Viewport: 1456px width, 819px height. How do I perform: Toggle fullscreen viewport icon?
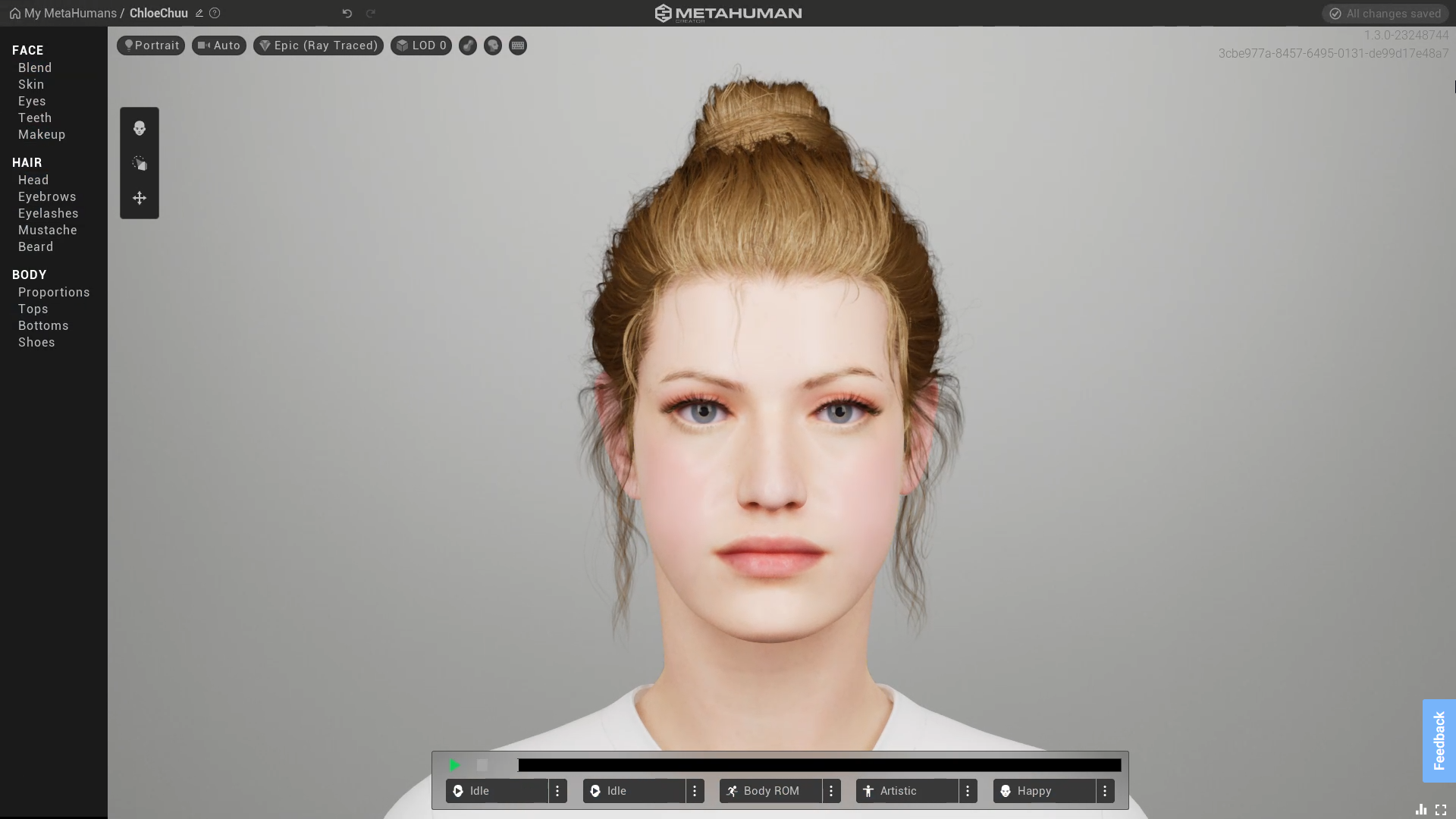pos(1441,810)
